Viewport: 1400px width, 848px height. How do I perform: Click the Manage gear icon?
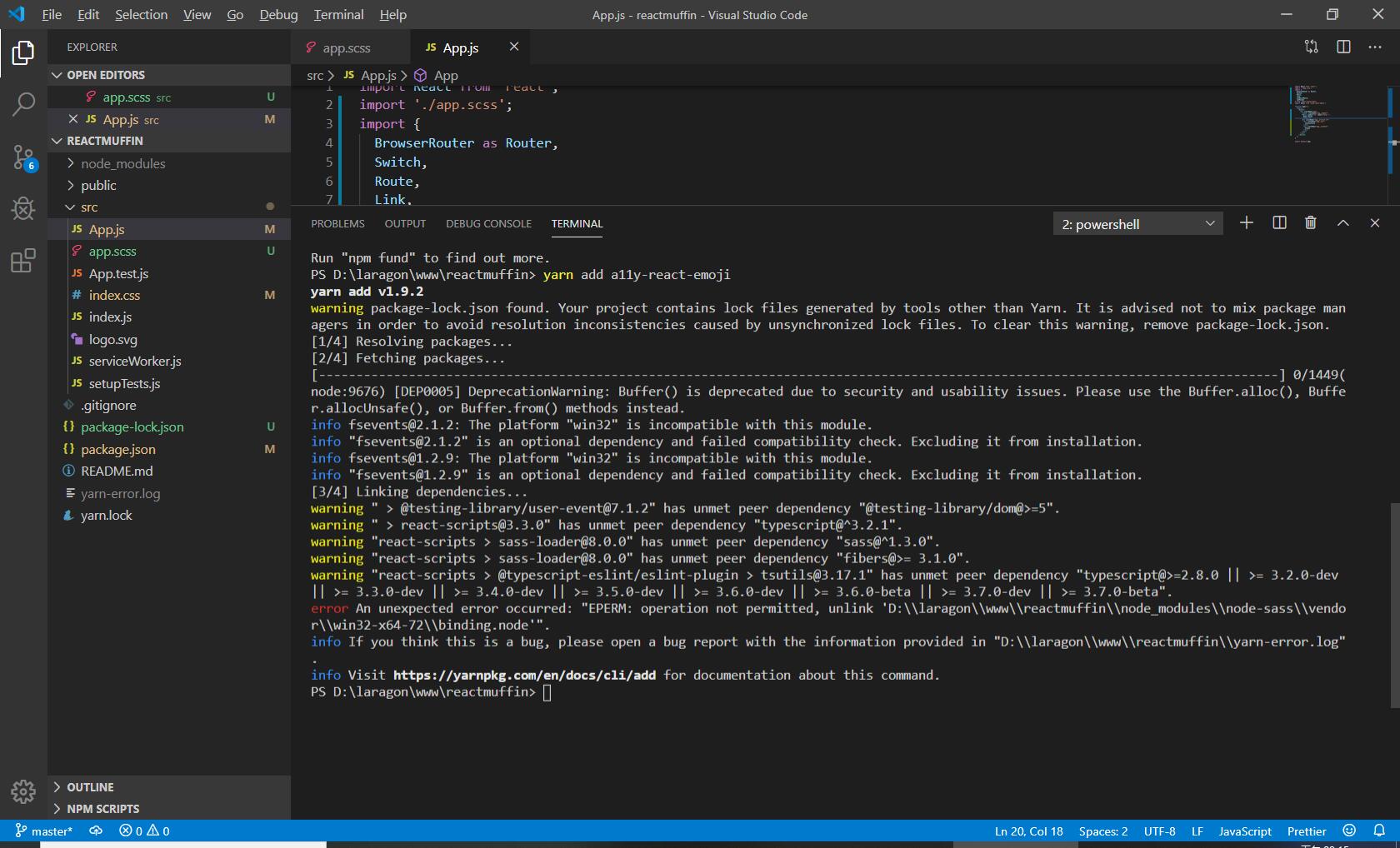(x=23, y=791)
